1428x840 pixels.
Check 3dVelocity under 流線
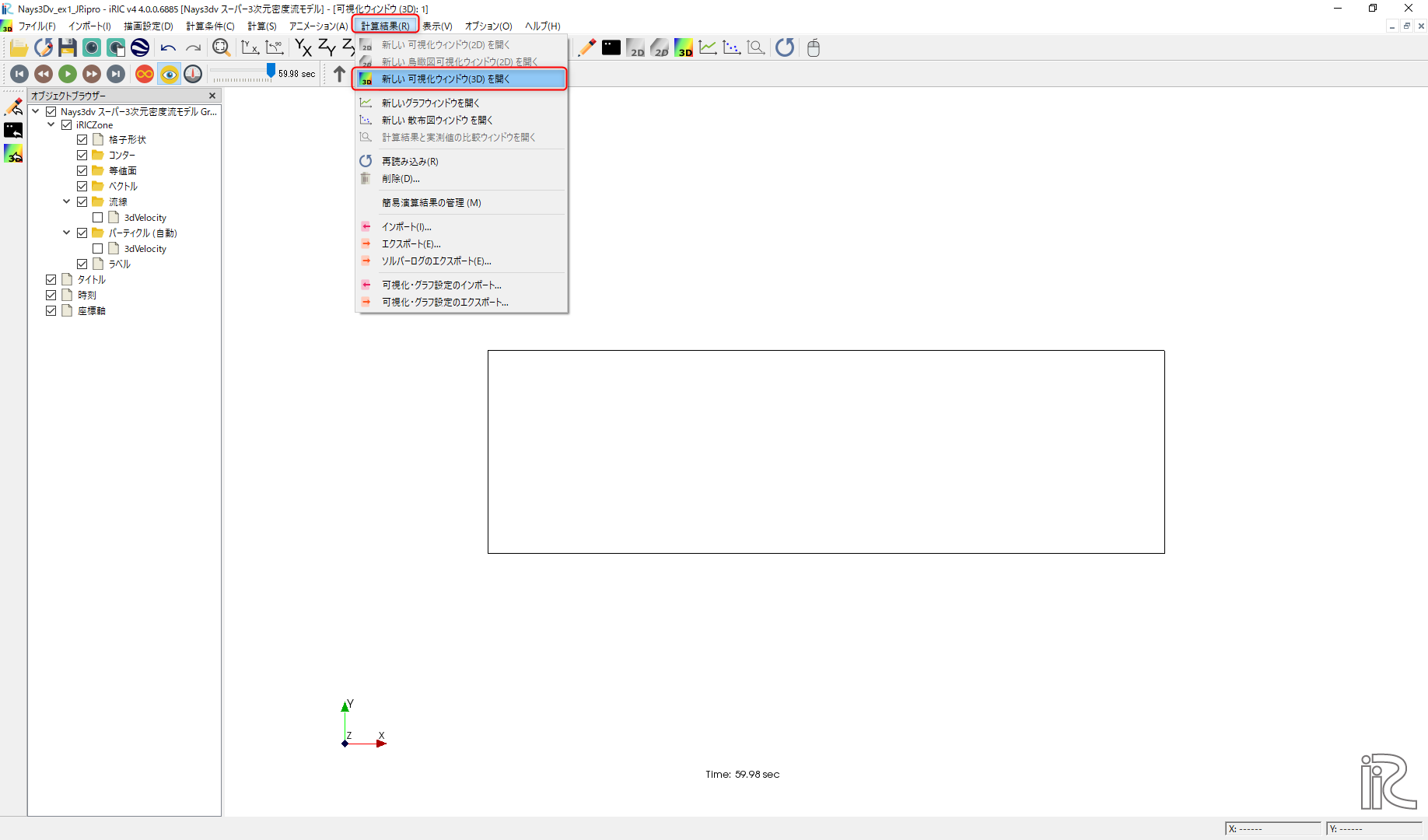(x=98, y=218)
